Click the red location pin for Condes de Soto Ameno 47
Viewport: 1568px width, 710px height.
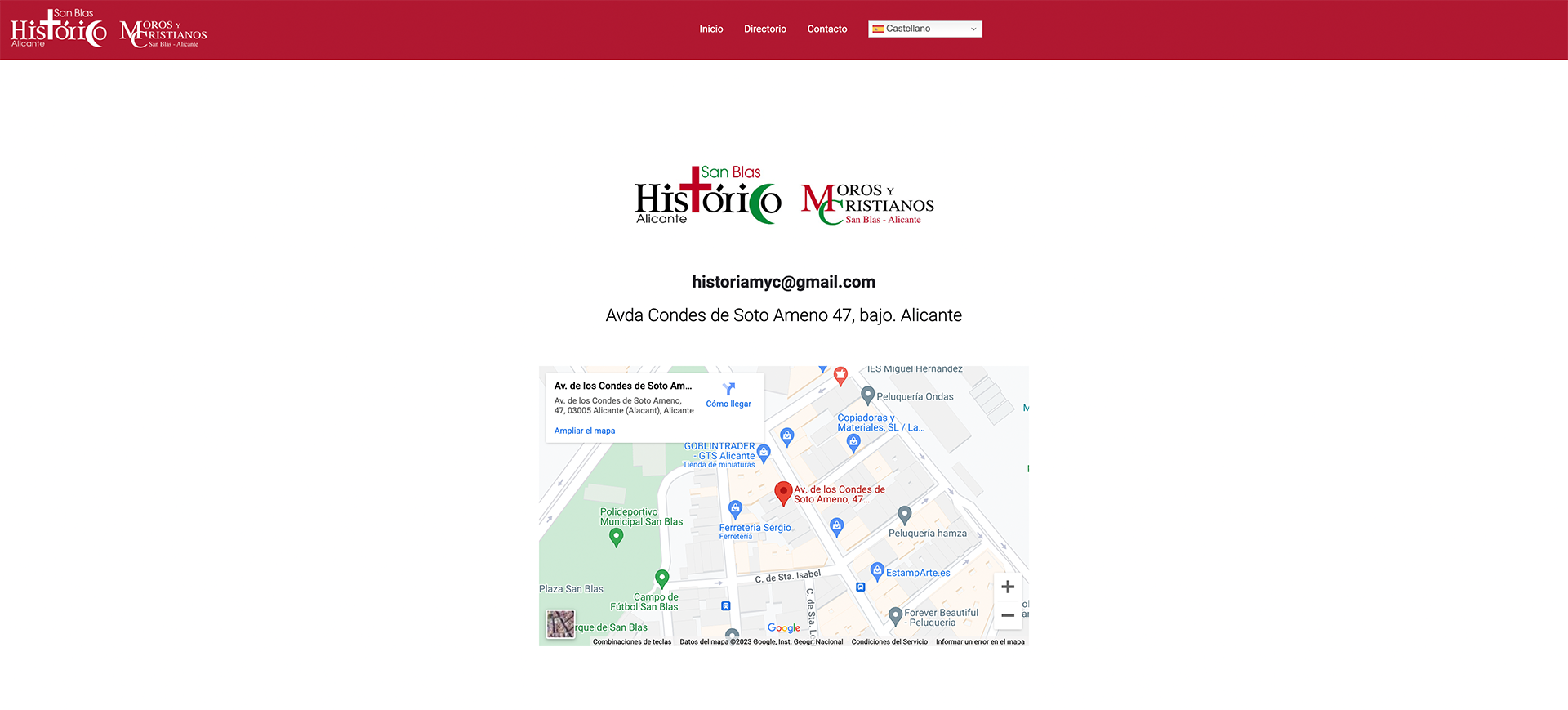click(x=783, y=493)
